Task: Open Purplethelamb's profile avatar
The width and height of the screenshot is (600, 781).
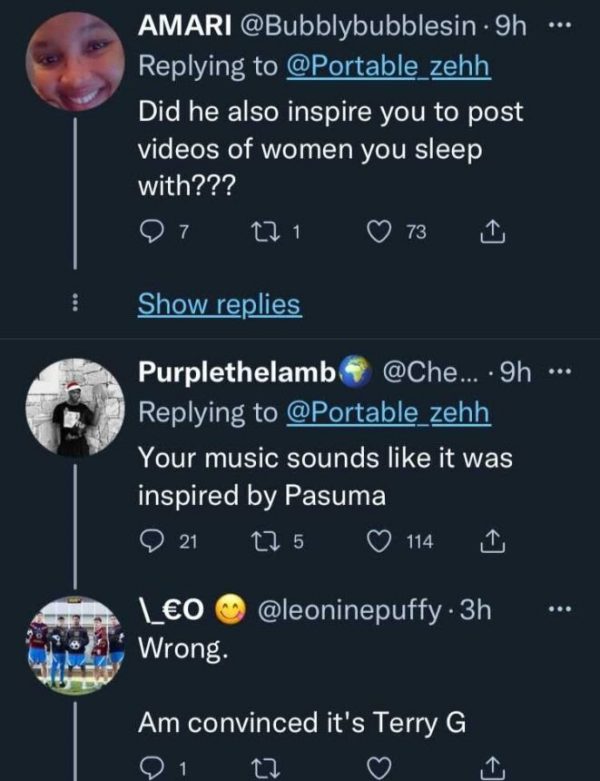Action: pyautogui.click(x=76, y=406)
